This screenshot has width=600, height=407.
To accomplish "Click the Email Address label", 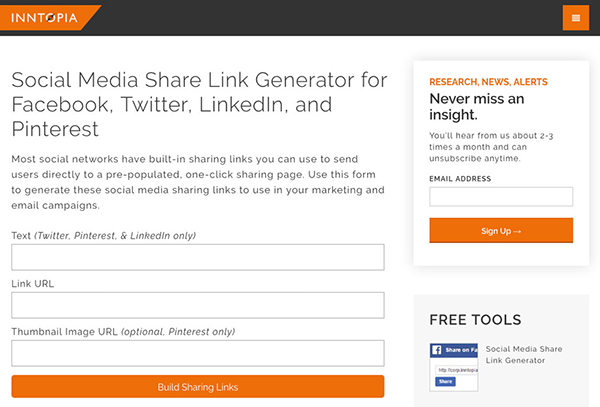I will pos(460,179).
